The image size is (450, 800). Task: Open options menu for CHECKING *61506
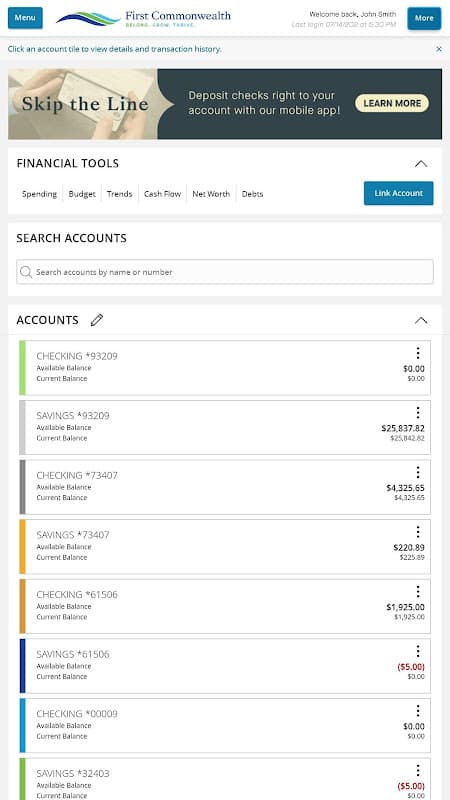pyautogui.click(x=418, y=592)
